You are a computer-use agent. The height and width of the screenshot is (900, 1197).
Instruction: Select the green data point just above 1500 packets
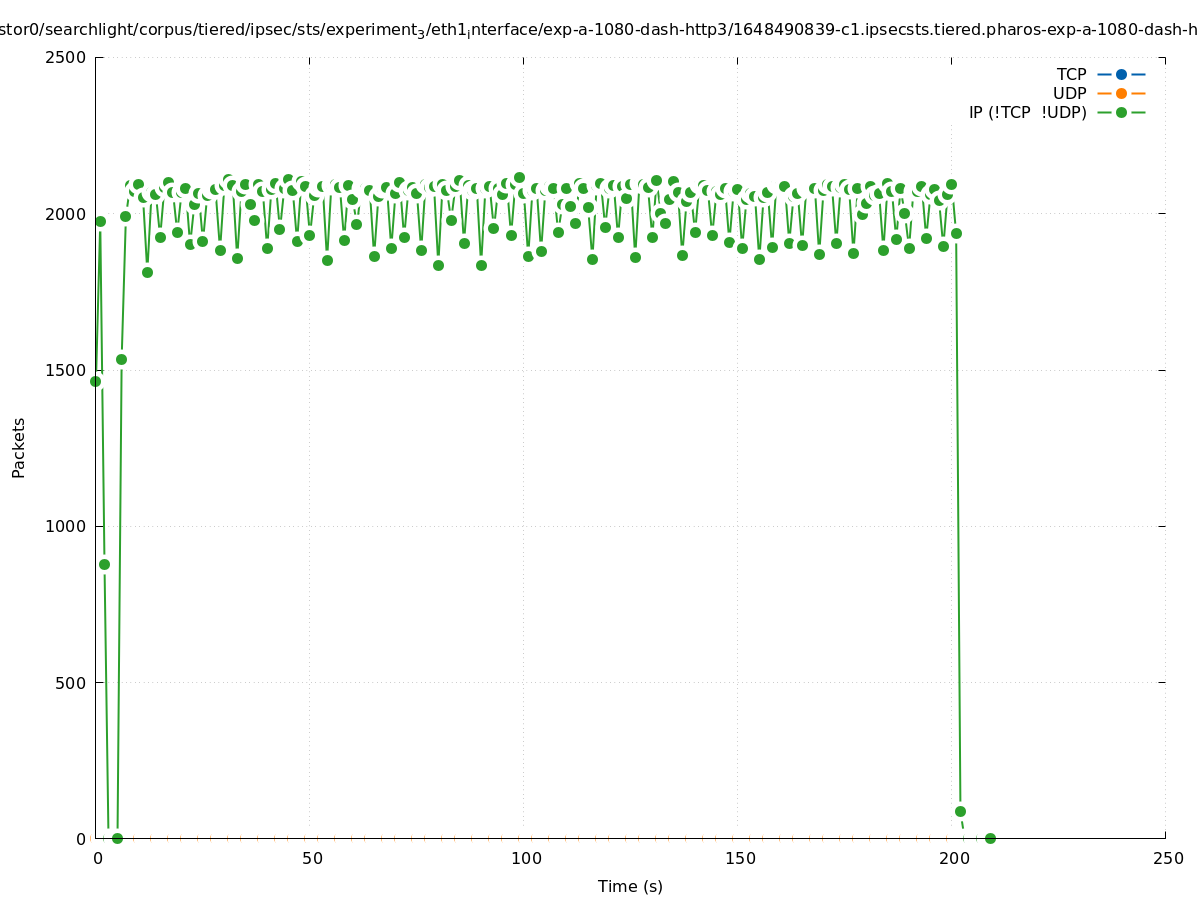point(121,359)
